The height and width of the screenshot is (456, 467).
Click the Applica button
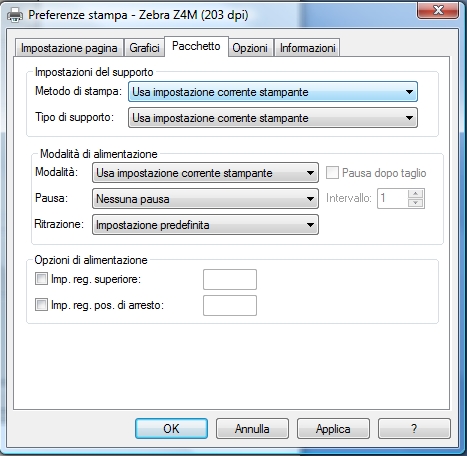click(333, 429)
